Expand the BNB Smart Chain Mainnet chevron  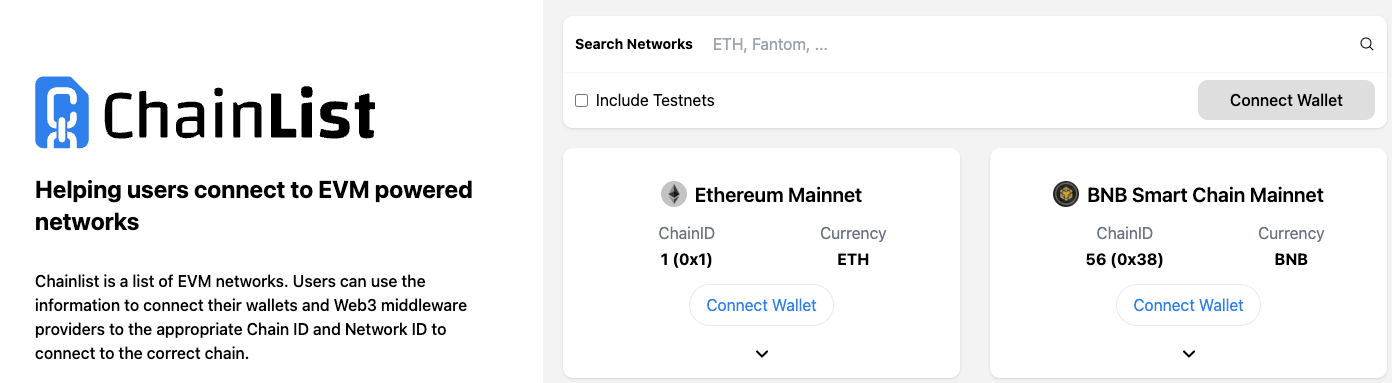point(1189,353)
